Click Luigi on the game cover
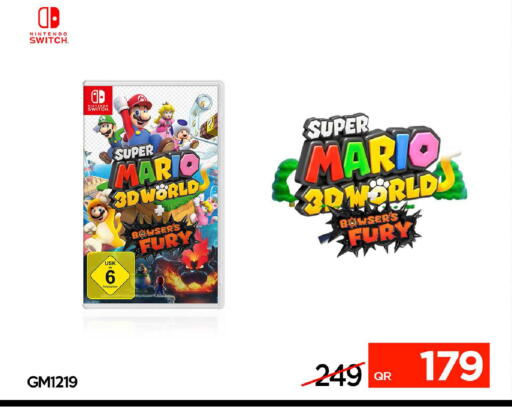 pyautogui.click(x=106, y=130)
